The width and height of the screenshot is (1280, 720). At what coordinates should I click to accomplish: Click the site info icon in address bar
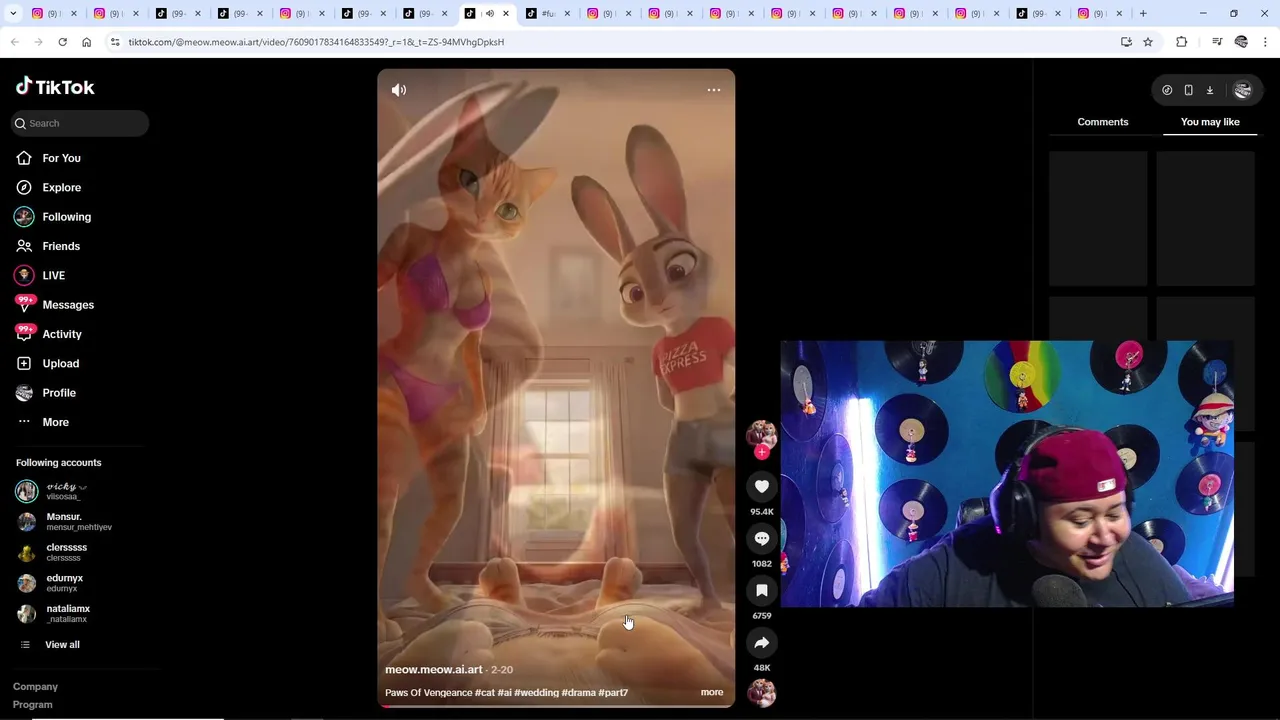click(x=115, y=42)
